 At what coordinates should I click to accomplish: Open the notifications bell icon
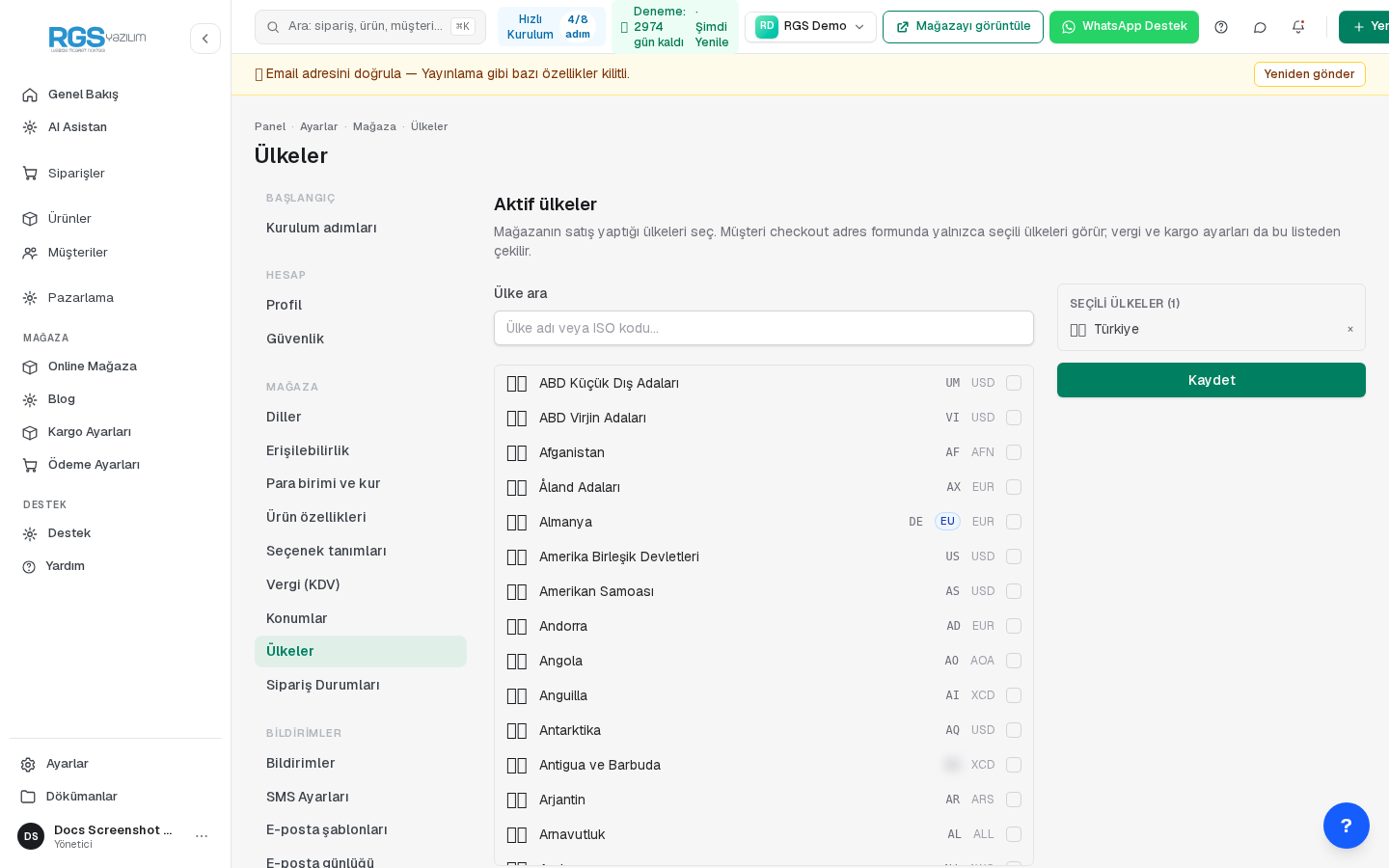(1298, 27)
